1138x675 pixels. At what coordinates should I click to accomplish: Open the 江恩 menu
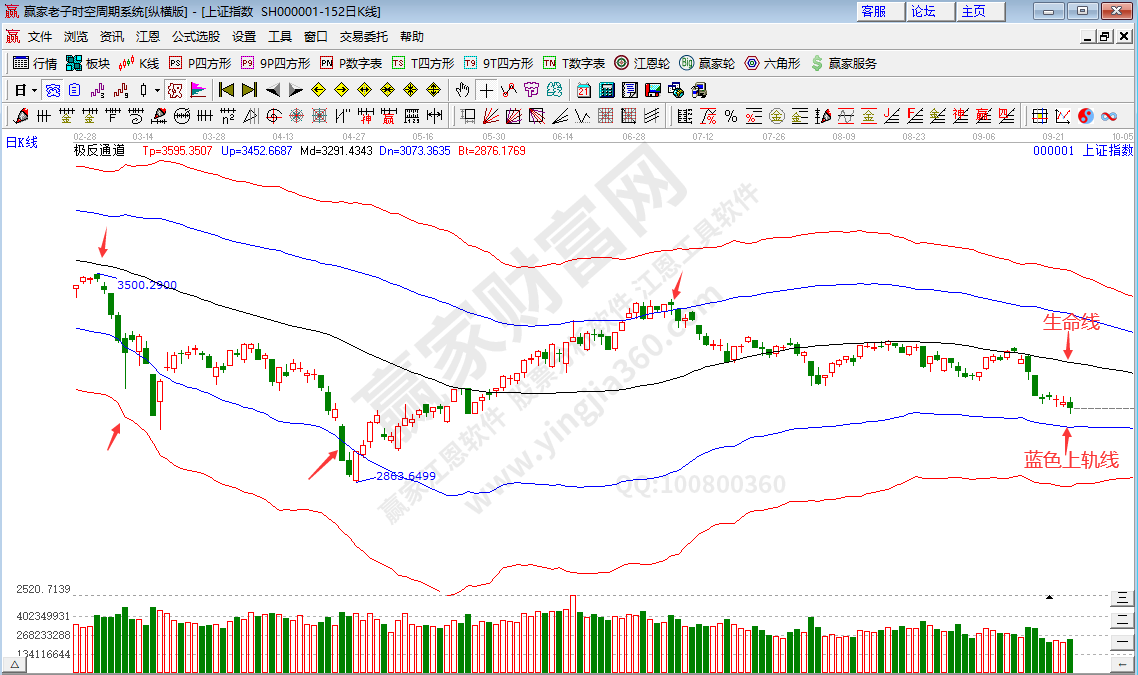pyautogui.click(x=147, y=37)
